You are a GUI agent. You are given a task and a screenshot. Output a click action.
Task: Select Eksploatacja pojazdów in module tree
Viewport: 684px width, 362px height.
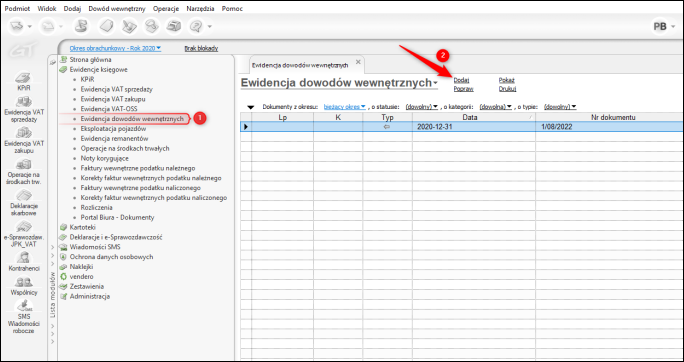113,129
